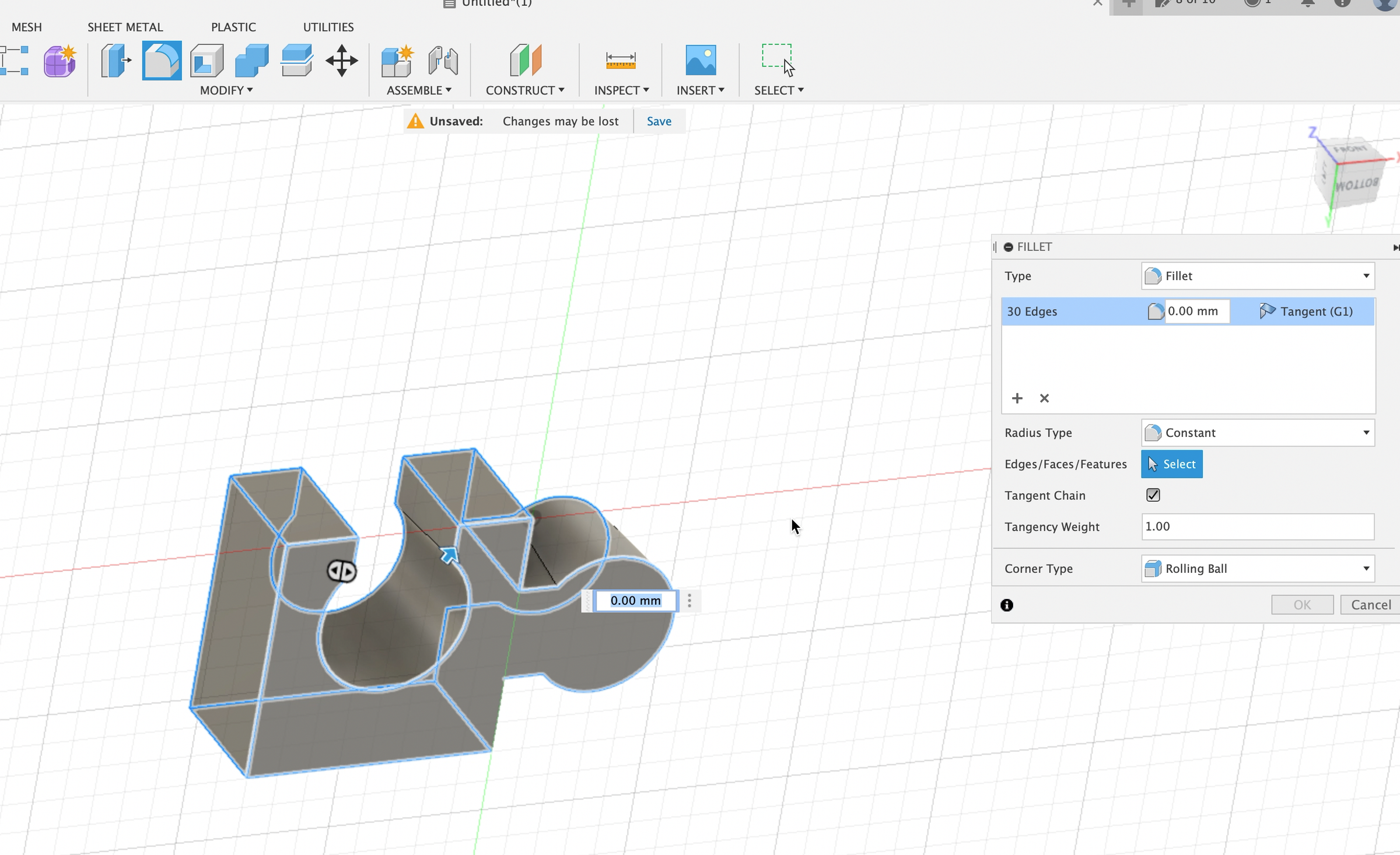Click the Tangency Weight input field
Screen dimensions: 1400x855
(1258, 527)
